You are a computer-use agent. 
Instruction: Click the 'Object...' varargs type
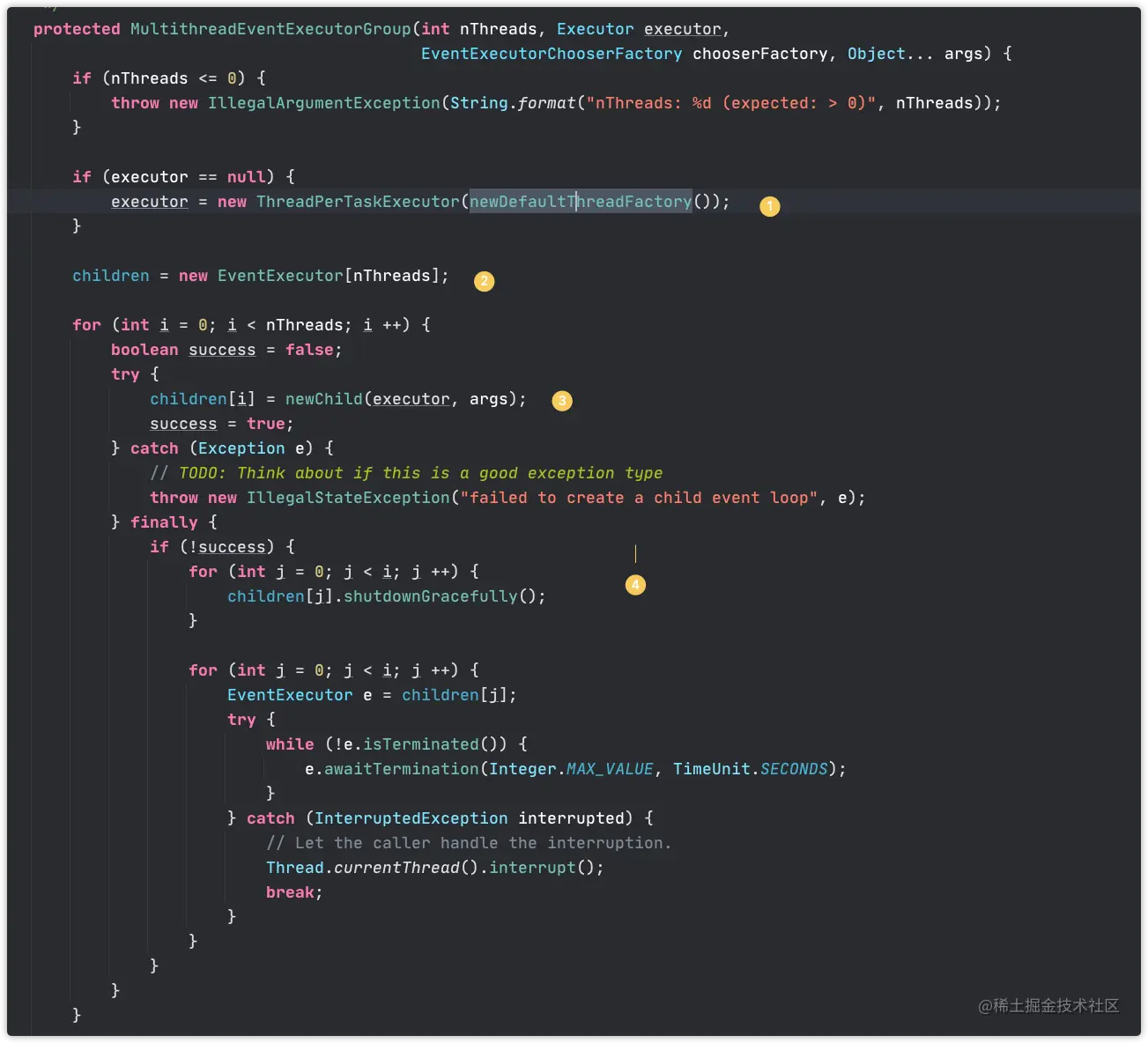(890, 54)
